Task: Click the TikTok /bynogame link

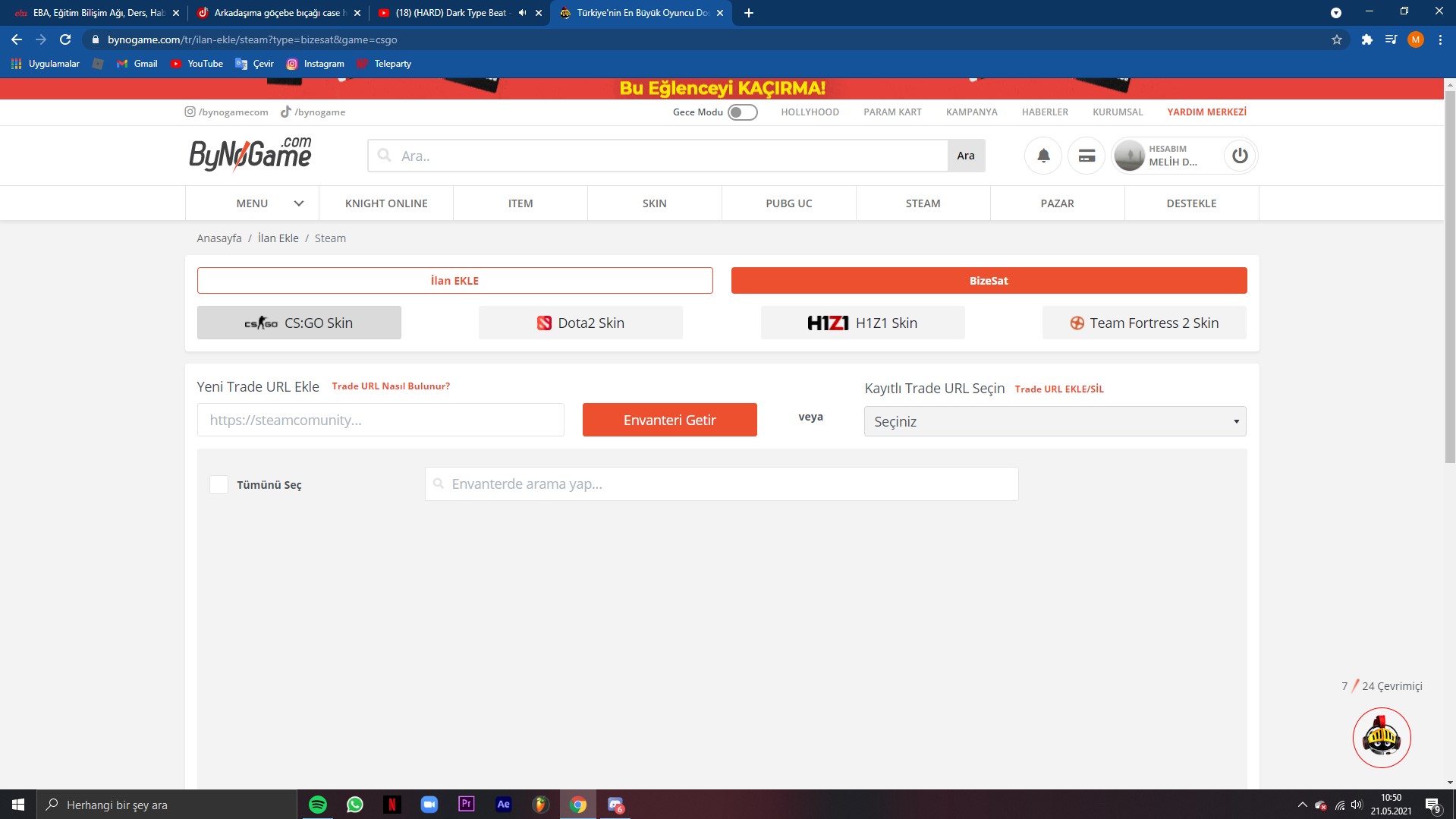Action: [x=313, y=112]
